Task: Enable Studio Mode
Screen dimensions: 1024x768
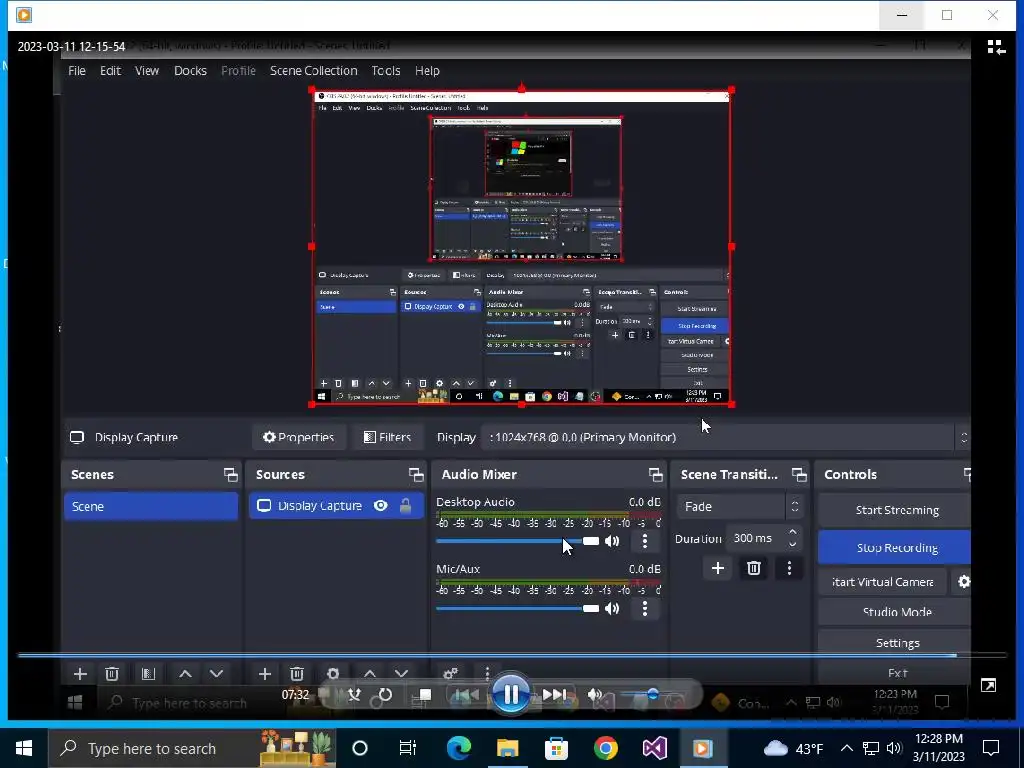Action: [x=894, y=612]
